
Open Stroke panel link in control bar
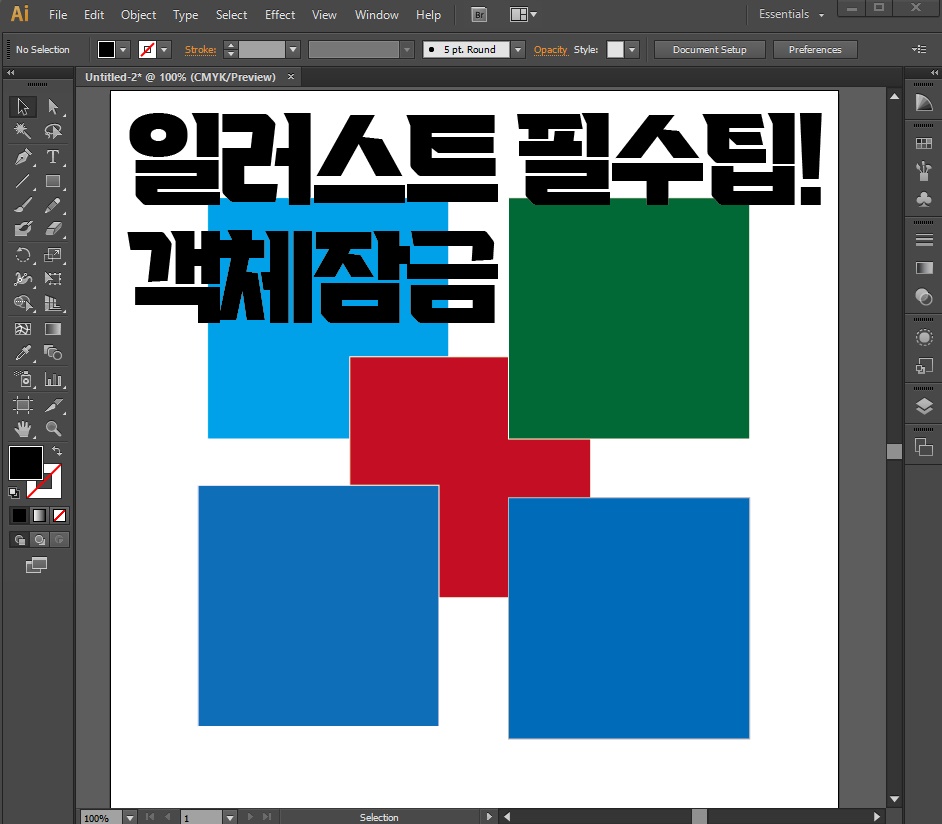pos(201,50)
